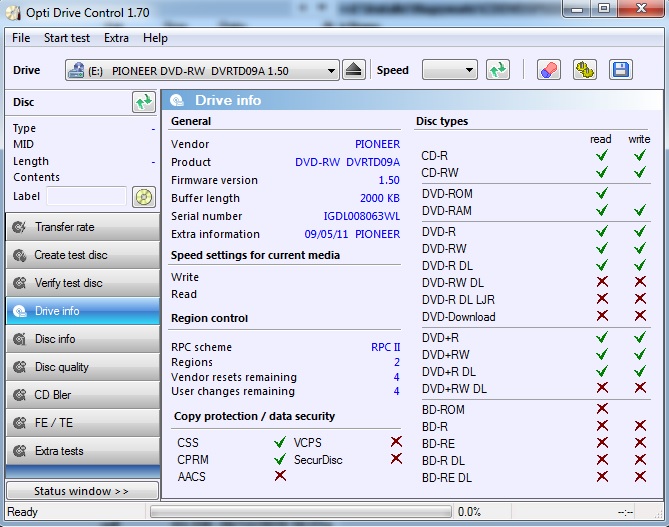Click the SecurDisc red cross mark
669x527 pixels.
click(x=396, y=459)
